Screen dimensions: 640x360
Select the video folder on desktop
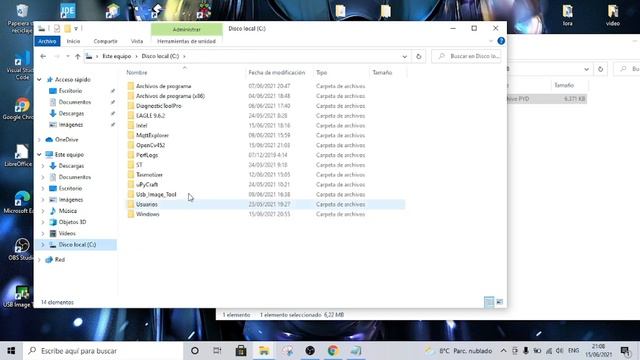pyautogui.click(x=613, y=16)
